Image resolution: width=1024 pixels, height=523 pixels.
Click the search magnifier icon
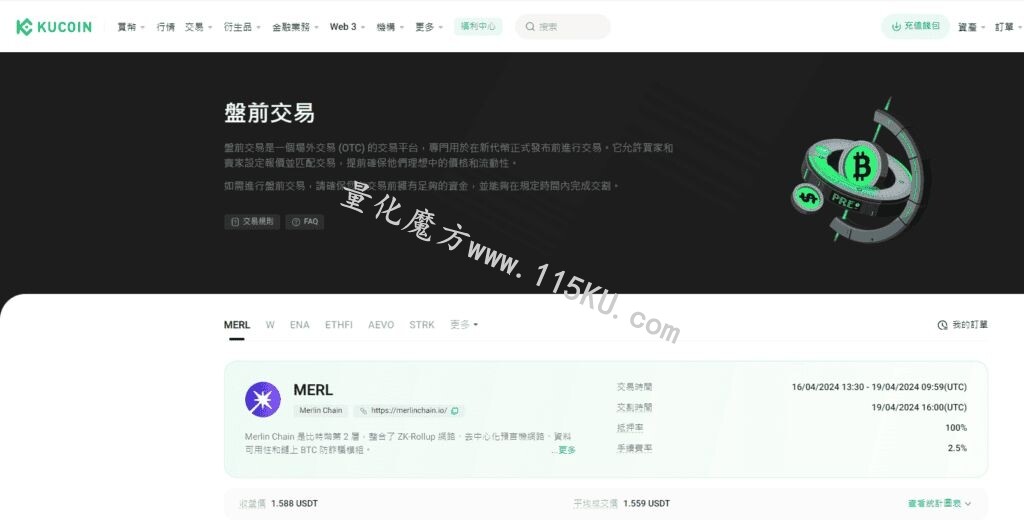coord(530,27)
